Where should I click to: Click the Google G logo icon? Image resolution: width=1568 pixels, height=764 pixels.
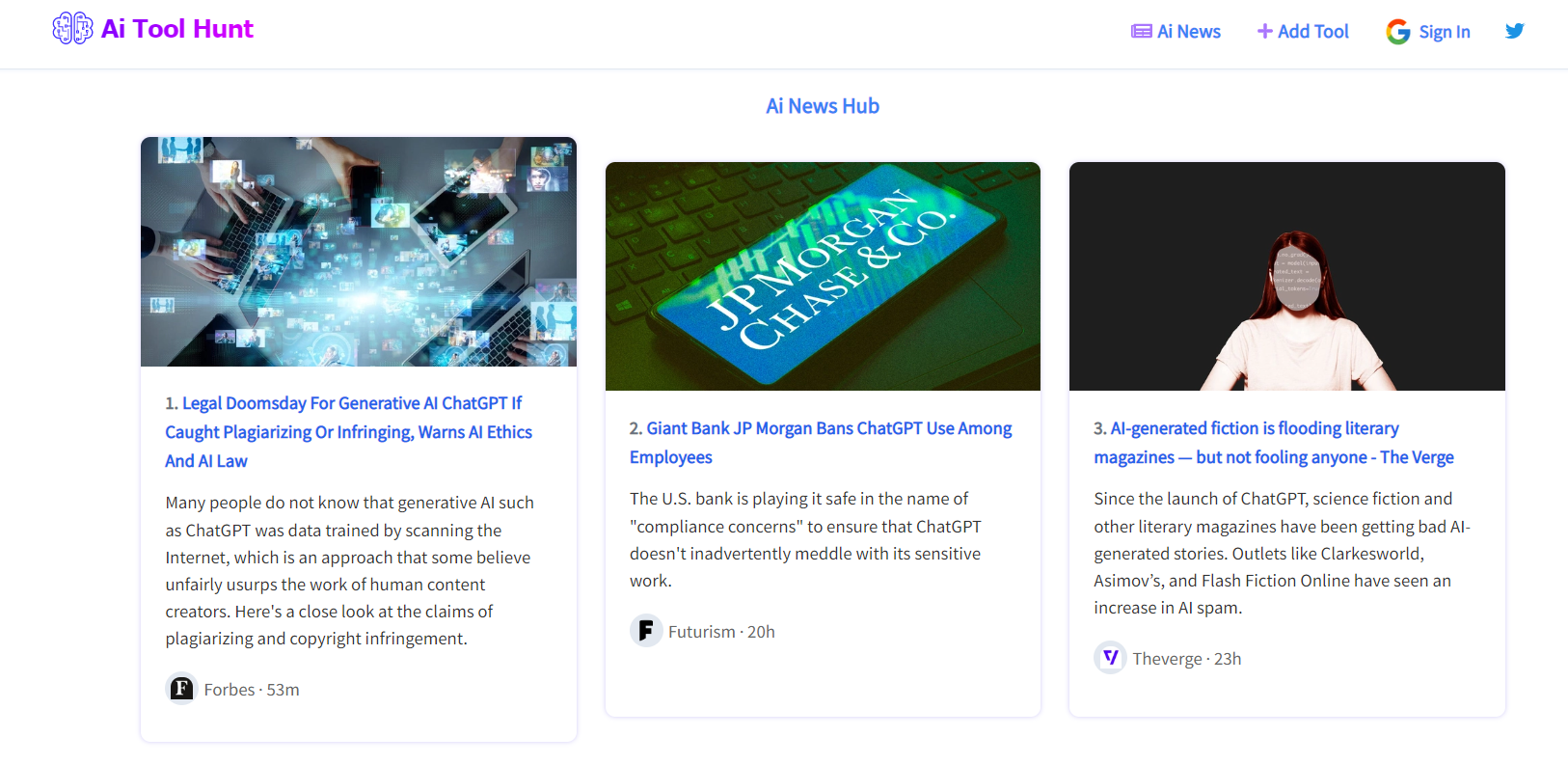pyautogui.click(x=1398, y=32)
